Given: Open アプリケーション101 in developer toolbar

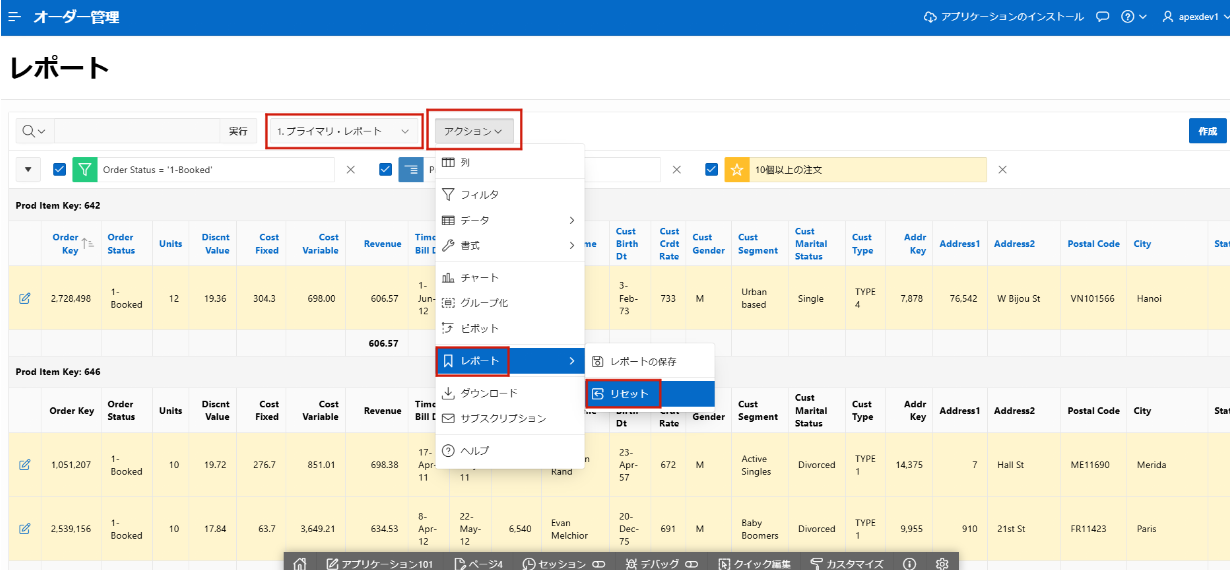Looking at the screenshot, I should [380, 564].
